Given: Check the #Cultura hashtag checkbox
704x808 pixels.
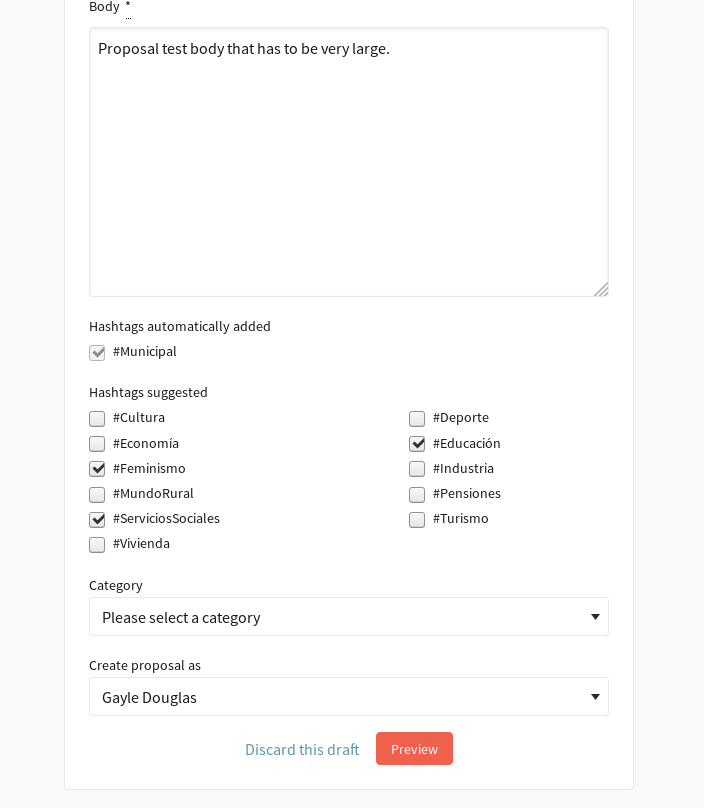Looking at the screenshot, I should coord(97,418).
